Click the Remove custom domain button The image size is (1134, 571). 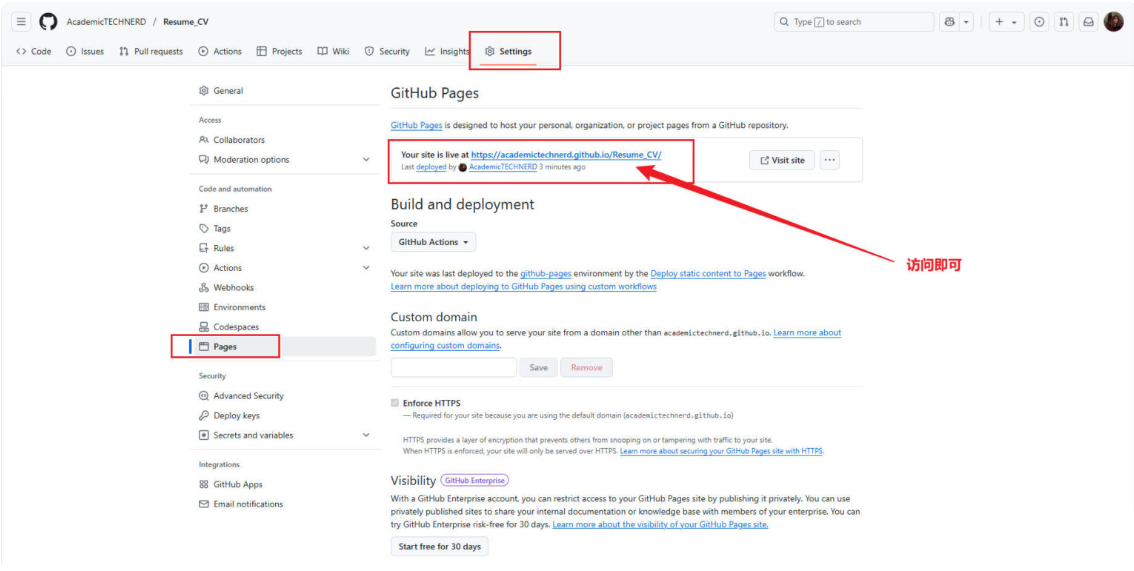[x=587, y=367]
